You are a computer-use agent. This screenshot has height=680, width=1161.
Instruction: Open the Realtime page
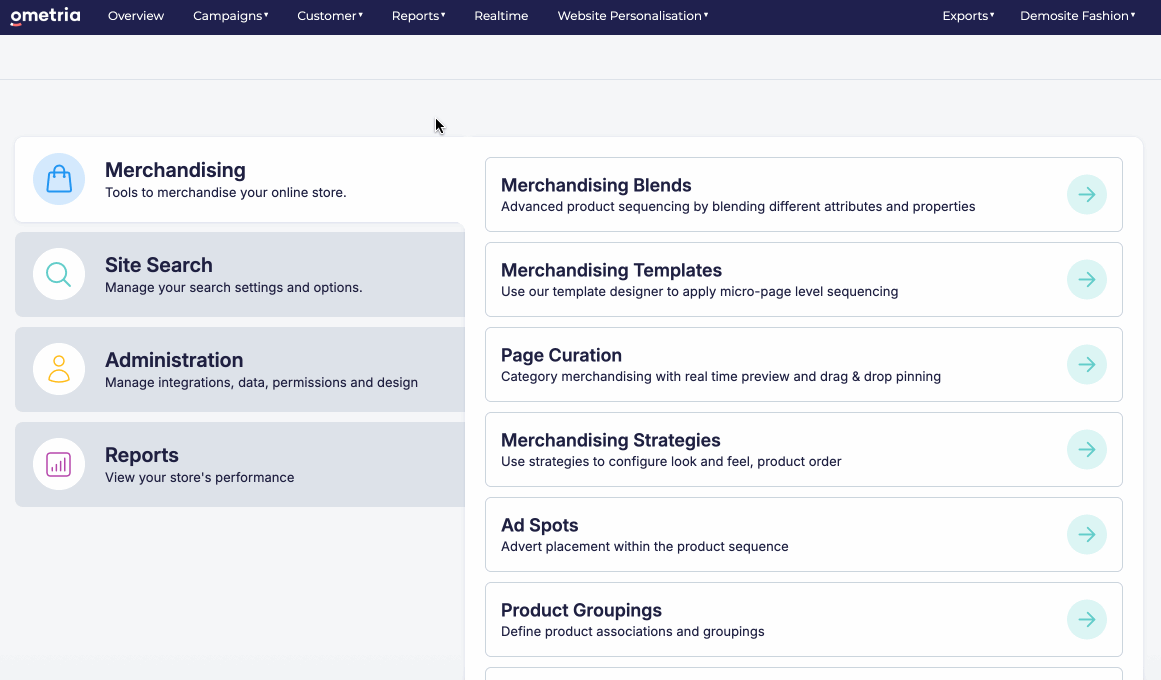501,16
